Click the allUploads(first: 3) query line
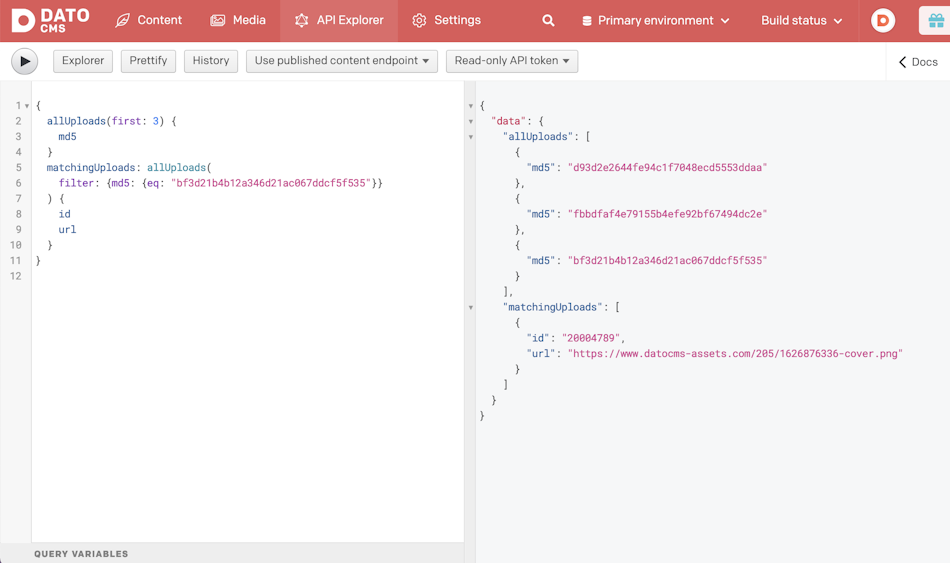Image resolution: width=950 pixels, height=563 pixels. click(x=111, y=121)
